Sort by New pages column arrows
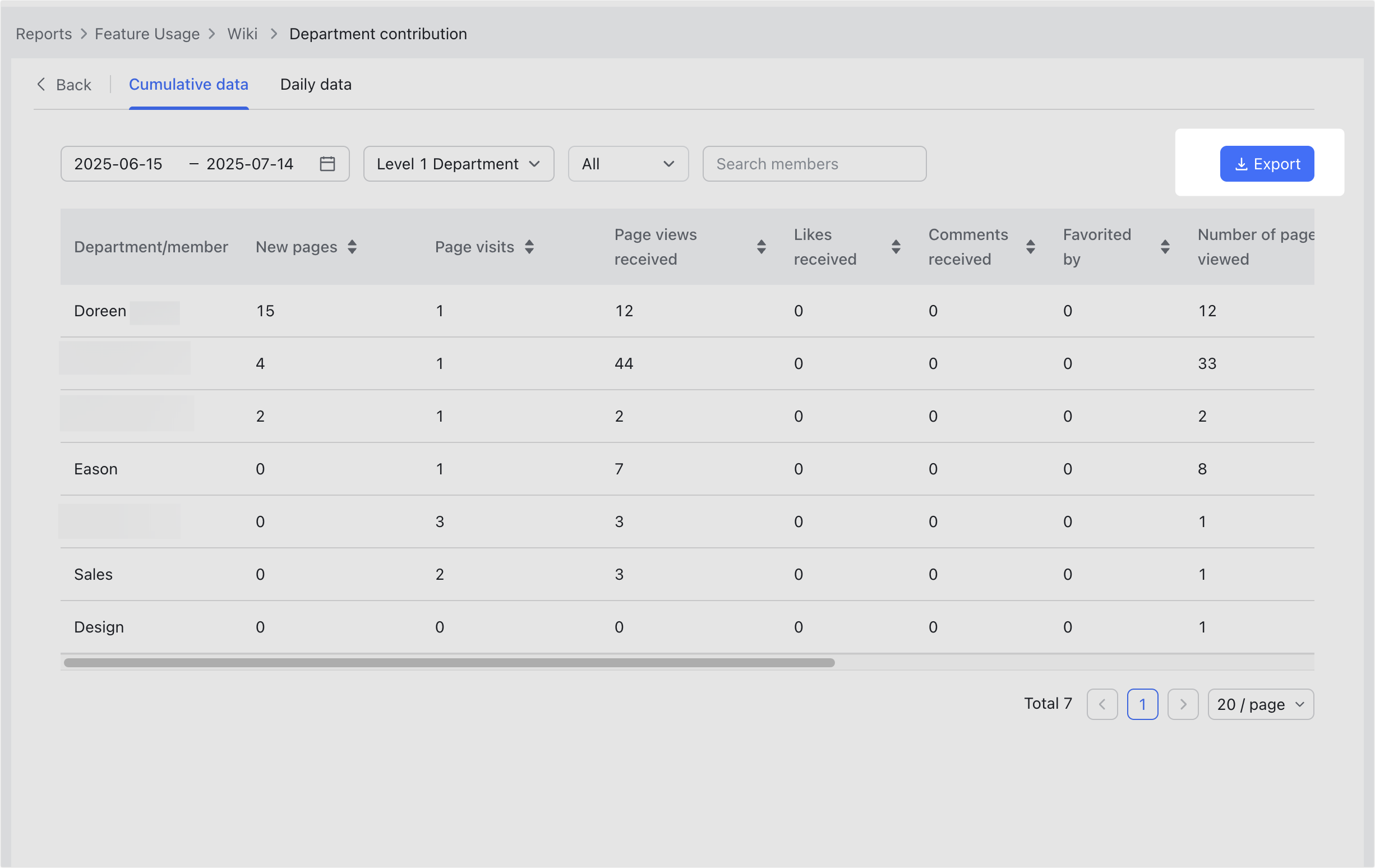Image resolution: width=1375 pixels, height=868 pixels. [x=352, y=247]
